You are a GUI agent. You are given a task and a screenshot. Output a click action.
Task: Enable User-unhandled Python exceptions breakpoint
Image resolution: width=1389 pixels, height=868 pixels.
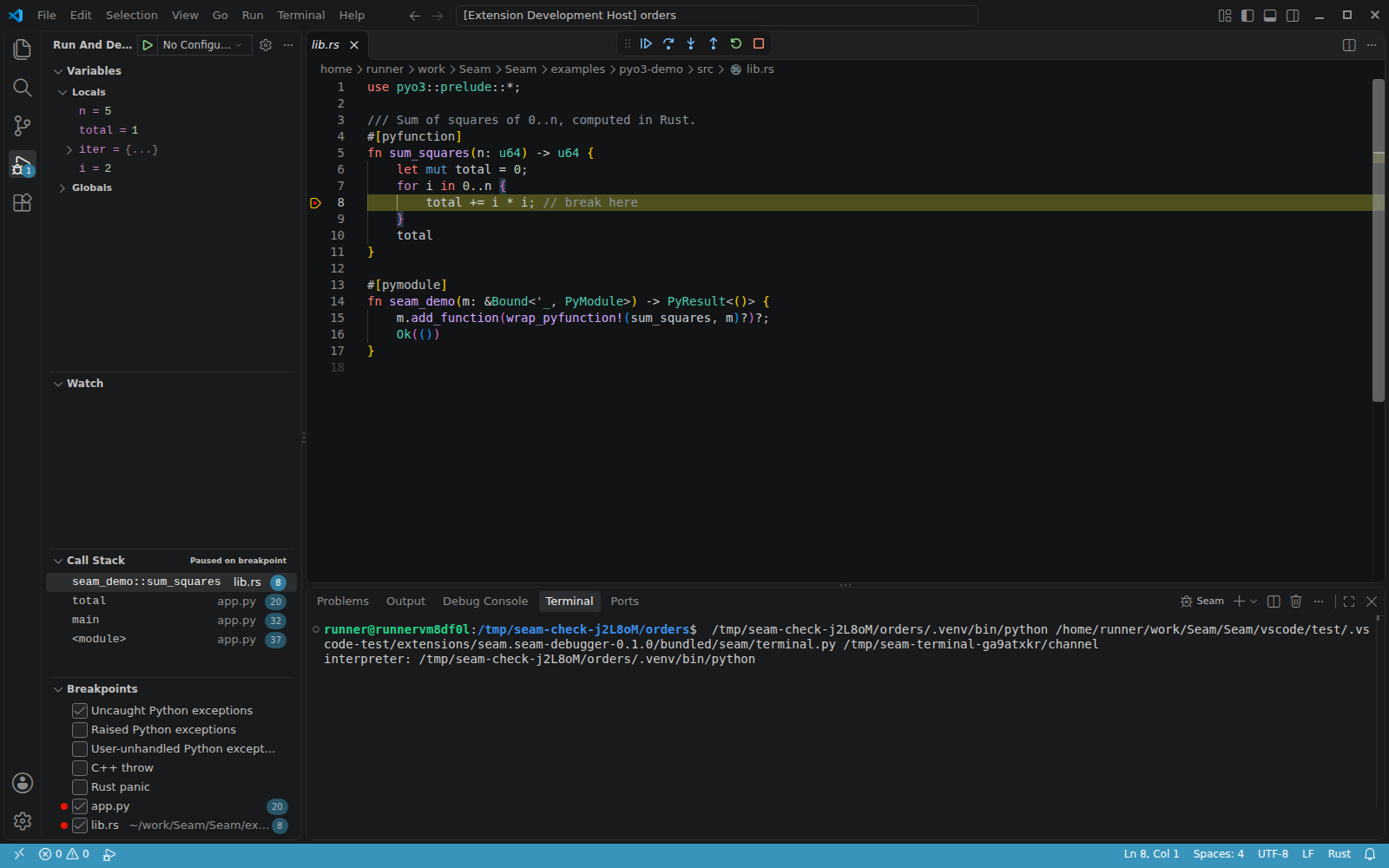pyautogui.click(x=80, y=749)
